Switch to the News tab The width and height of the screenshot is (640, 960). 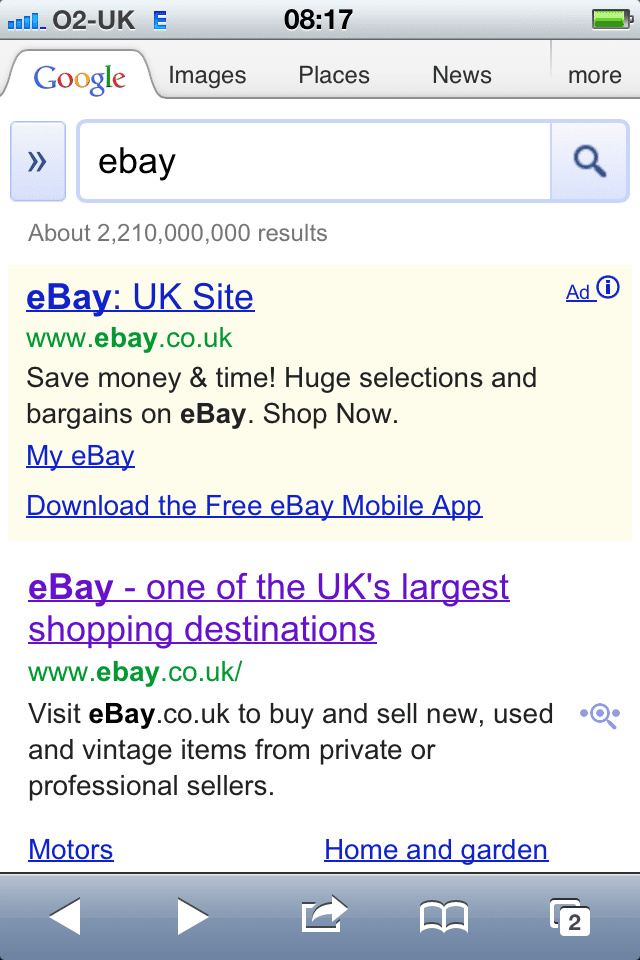[462, 75]
